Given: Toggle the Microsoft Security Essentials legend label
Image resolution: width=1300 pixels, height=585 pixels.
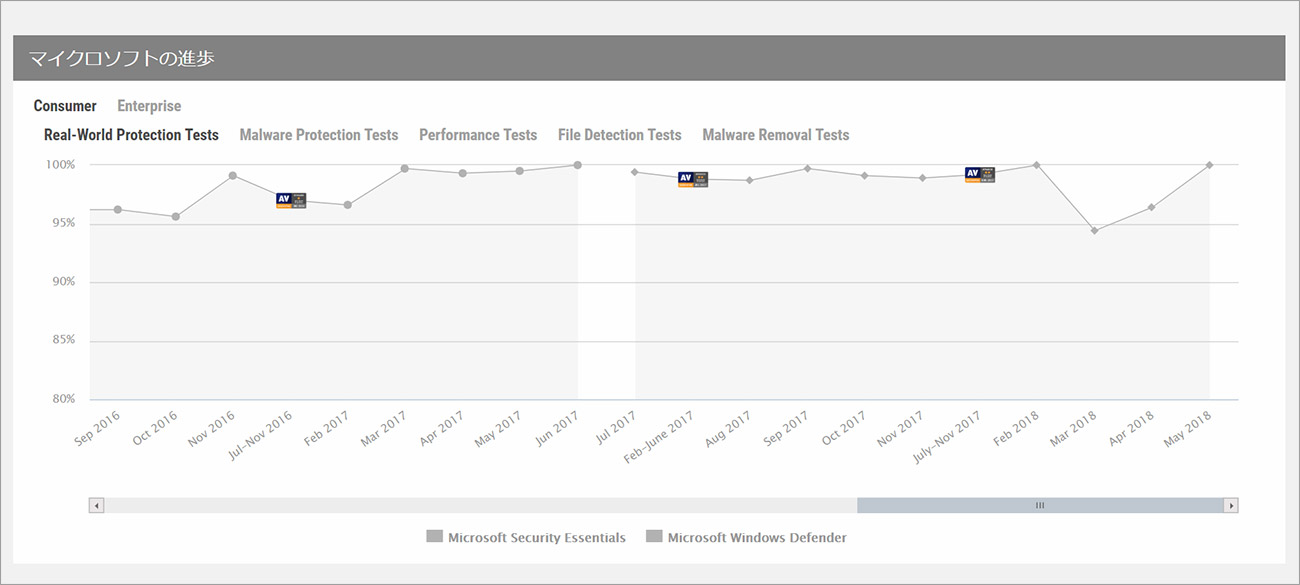Looking at the screenshot, I should (x=537, y=538).
